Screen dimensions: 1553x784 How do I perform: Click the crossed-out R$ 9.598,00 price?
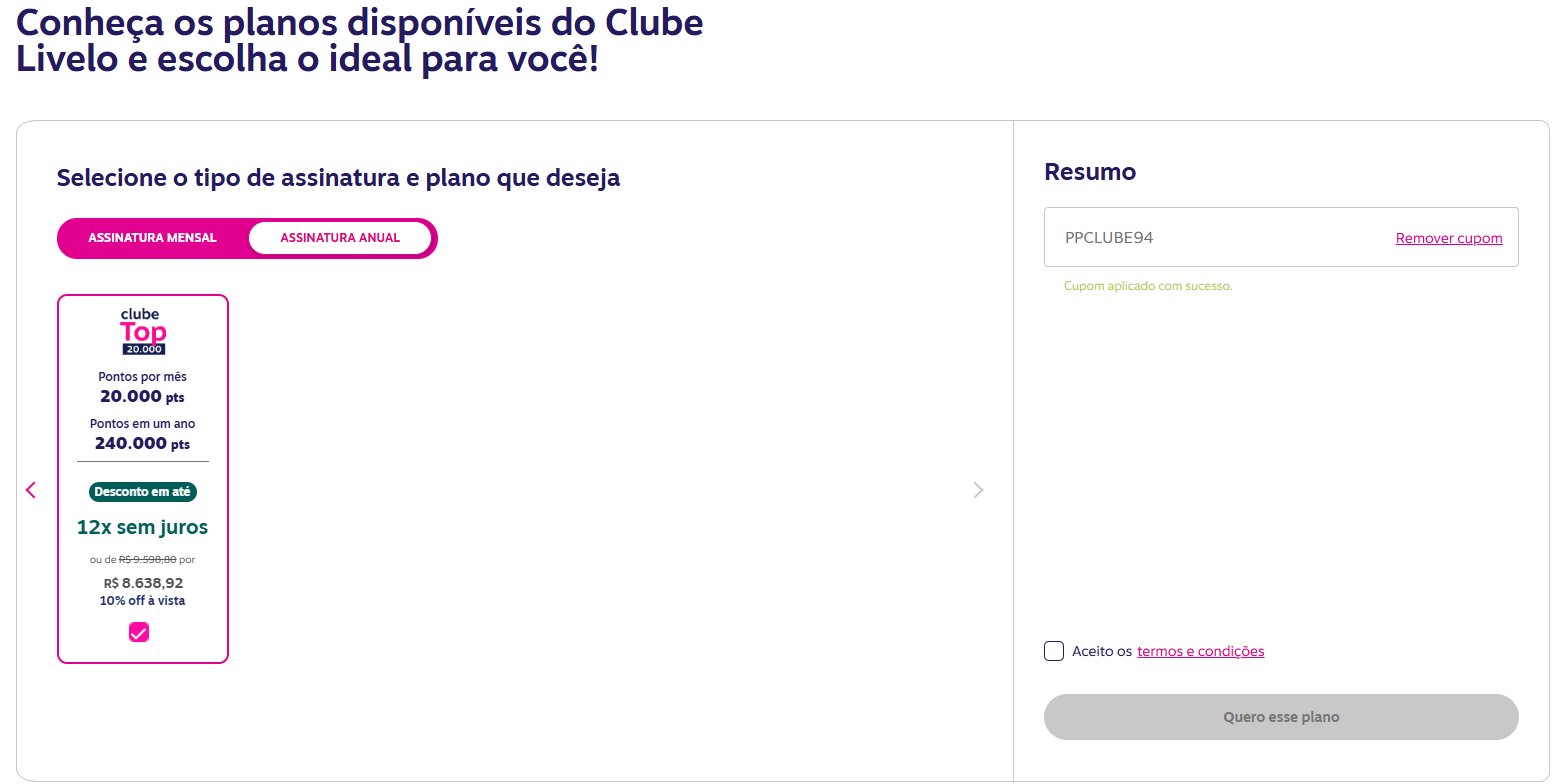coord(148,560)
